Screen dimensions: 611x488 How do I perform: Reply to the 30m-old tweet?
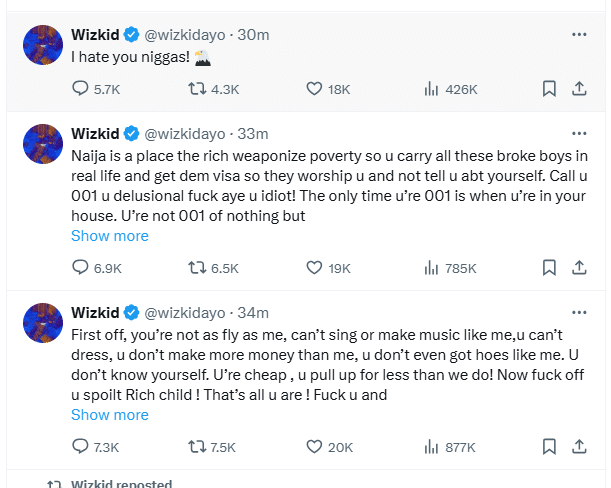point(81,89)
